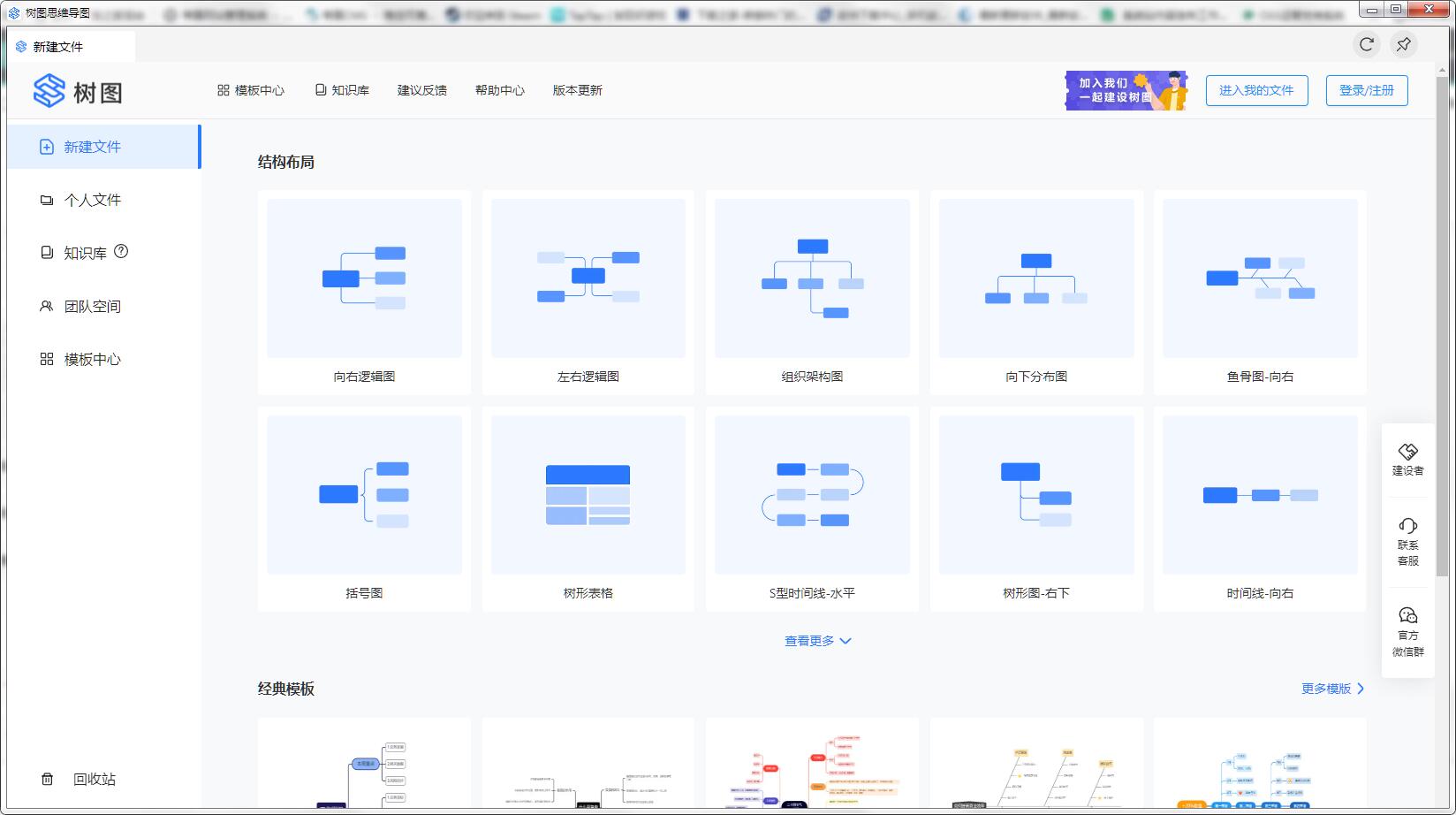Select the 向右逻辑图 template thumbnail
This screenshot has height=815, width=1456.
(363, 277)
